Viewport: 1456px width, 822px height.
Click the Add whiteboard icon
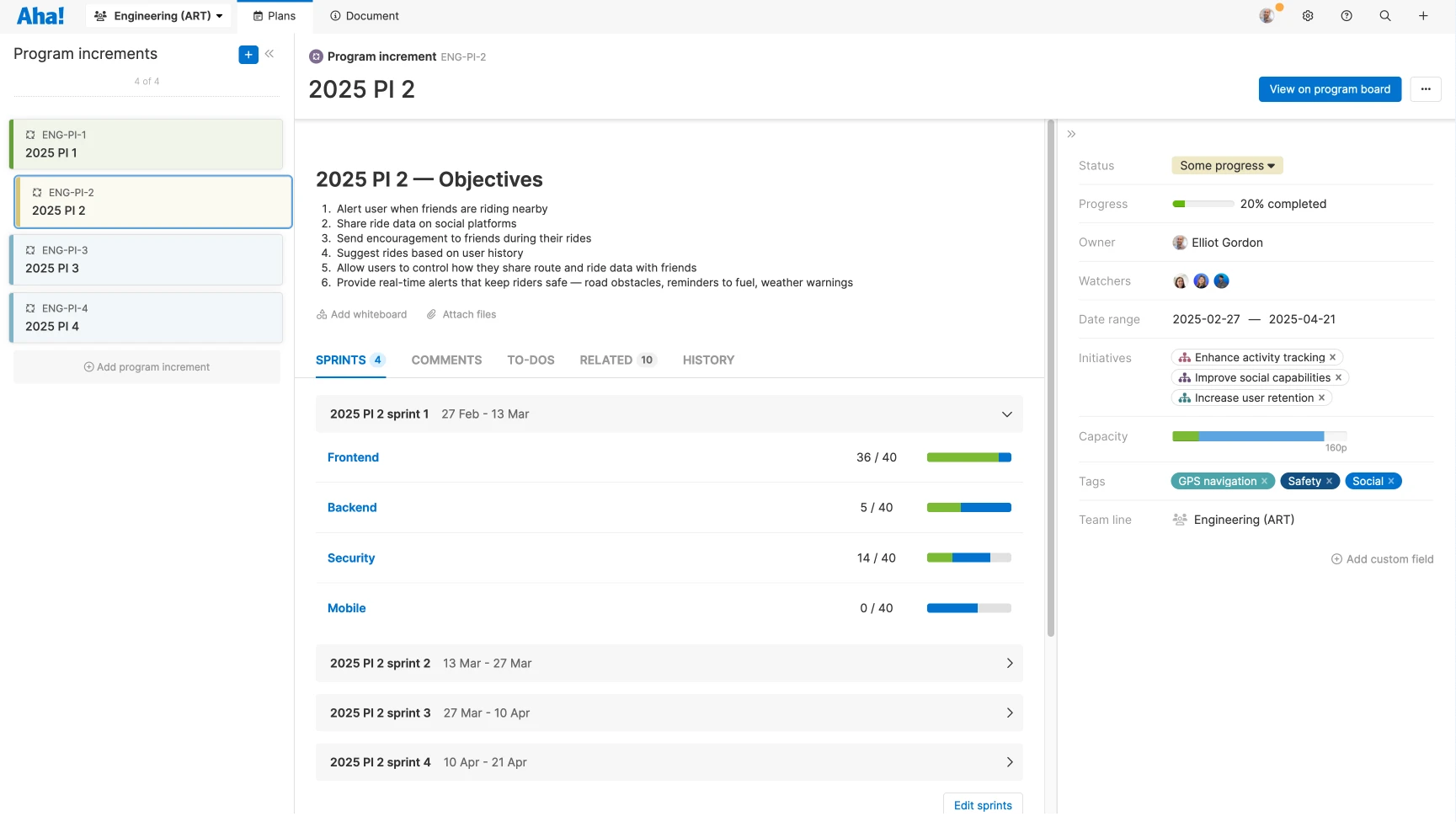click(x=321, y=314)
